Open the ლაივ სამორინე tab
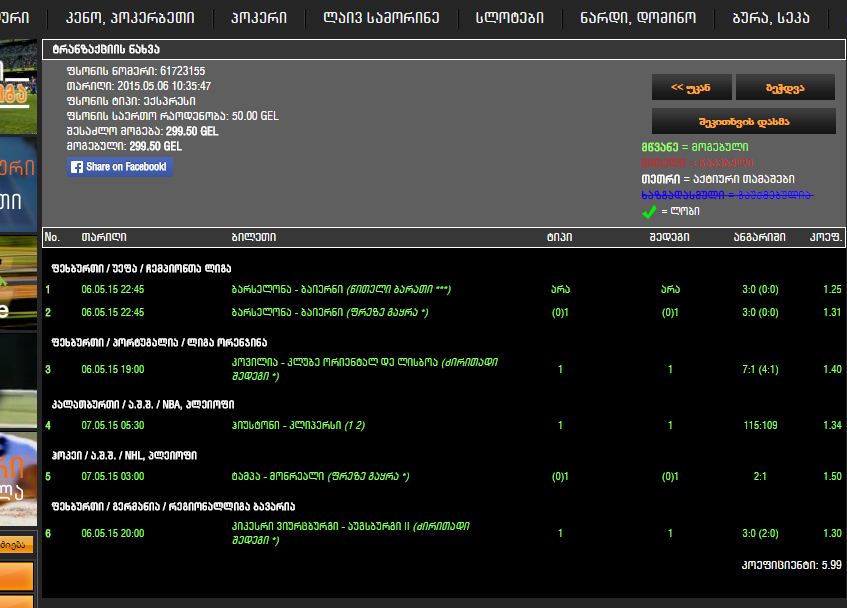This screenshot has width=847, height=608. coord(381,17)
